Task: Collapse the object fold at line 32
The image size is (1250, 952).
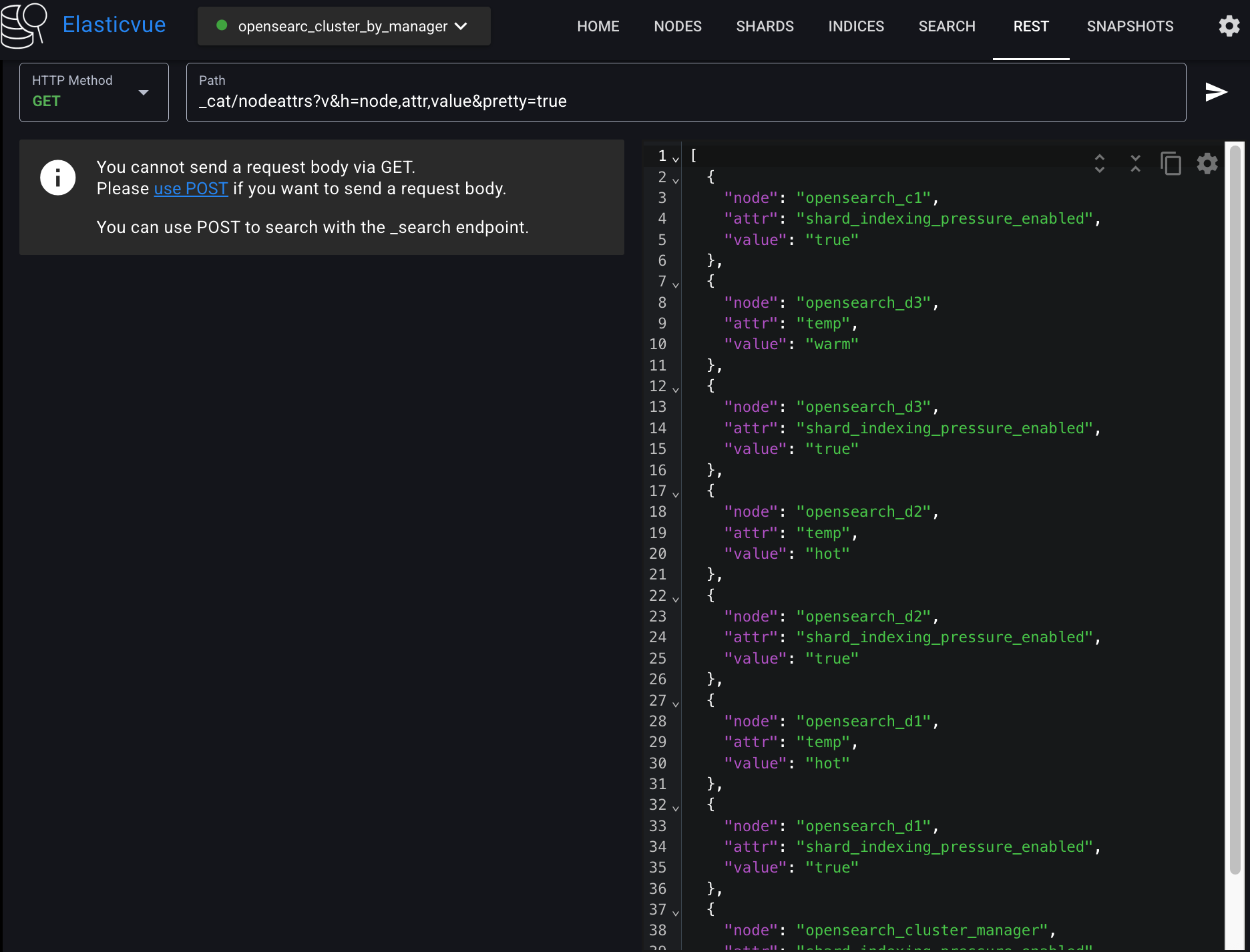Action: click(676, 808)
